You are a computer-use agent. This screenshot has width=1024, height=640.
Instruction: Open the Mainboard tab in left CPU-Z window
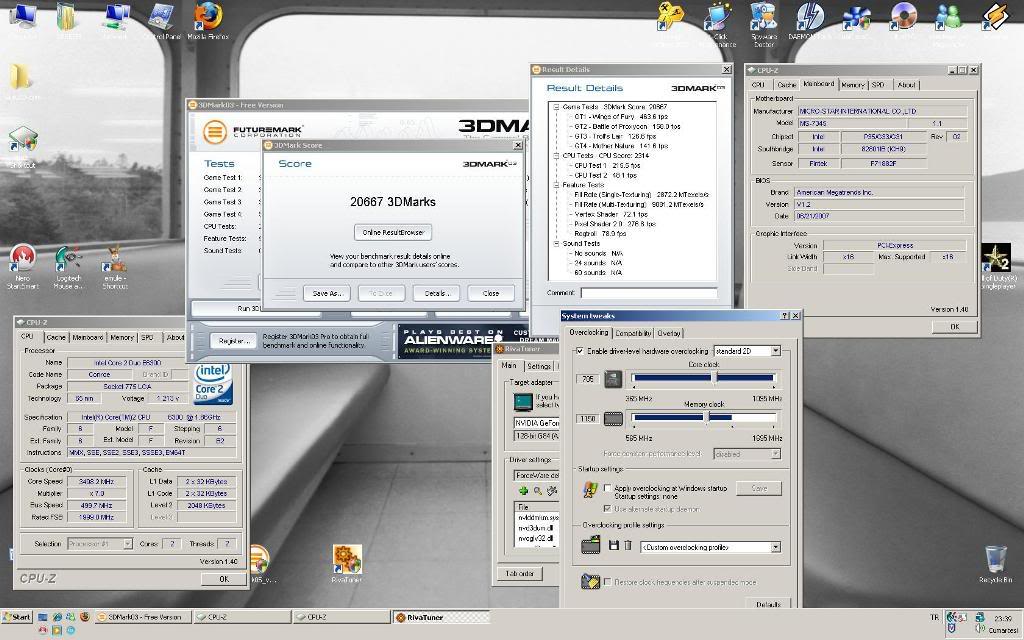coord(88,338)
